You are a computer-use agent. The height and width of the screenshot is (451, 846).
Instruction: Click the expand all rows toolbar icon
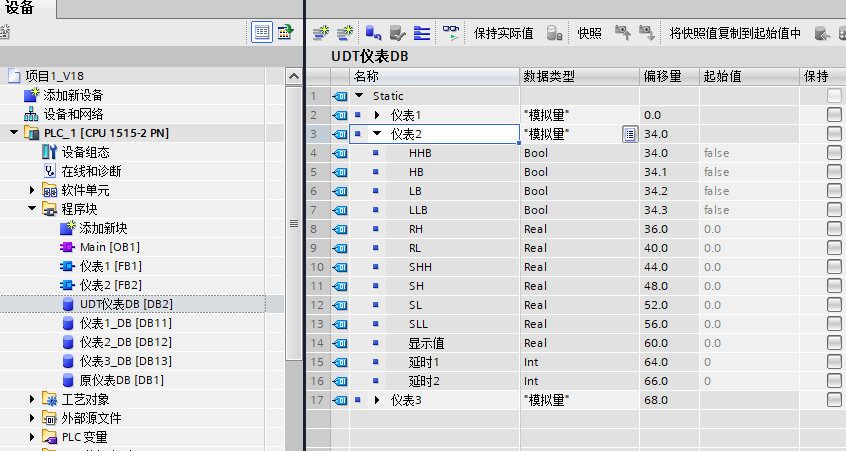click(422, 33)
